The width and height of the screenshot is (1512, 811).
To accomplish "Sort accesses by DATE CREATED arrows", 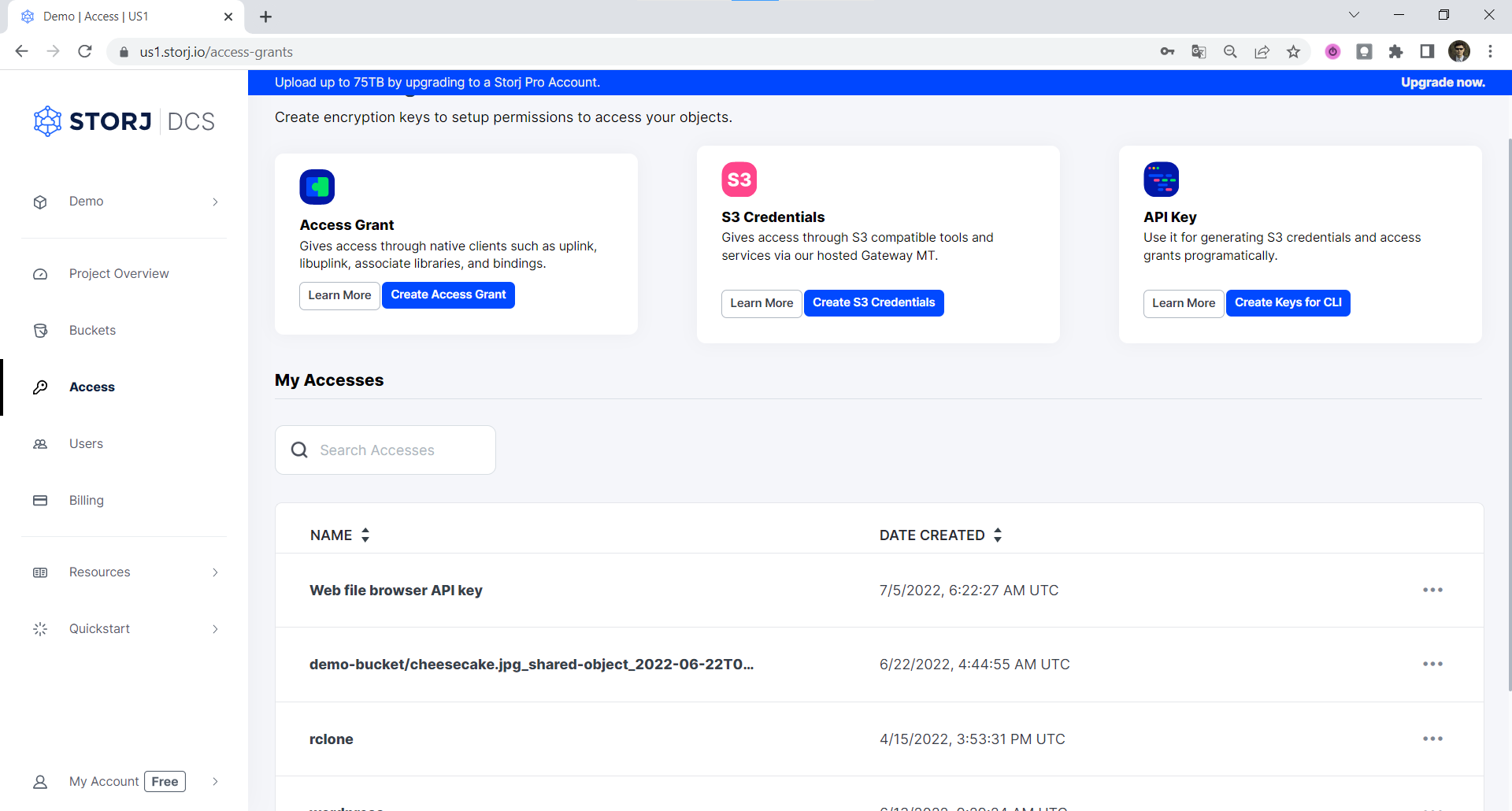I will coord(998,535).
